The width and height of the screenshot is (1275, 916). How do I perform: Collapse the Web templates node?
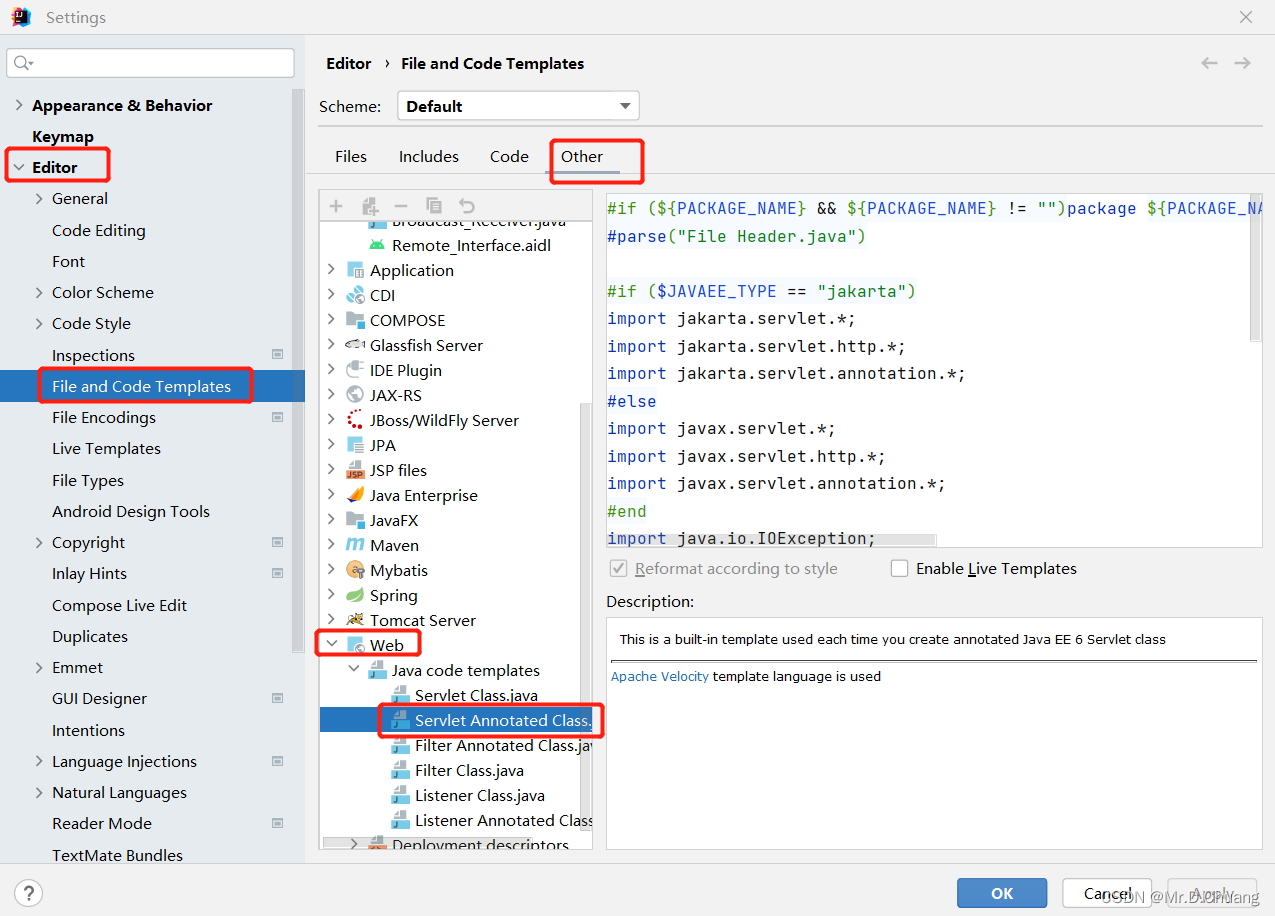coord(331,645)
